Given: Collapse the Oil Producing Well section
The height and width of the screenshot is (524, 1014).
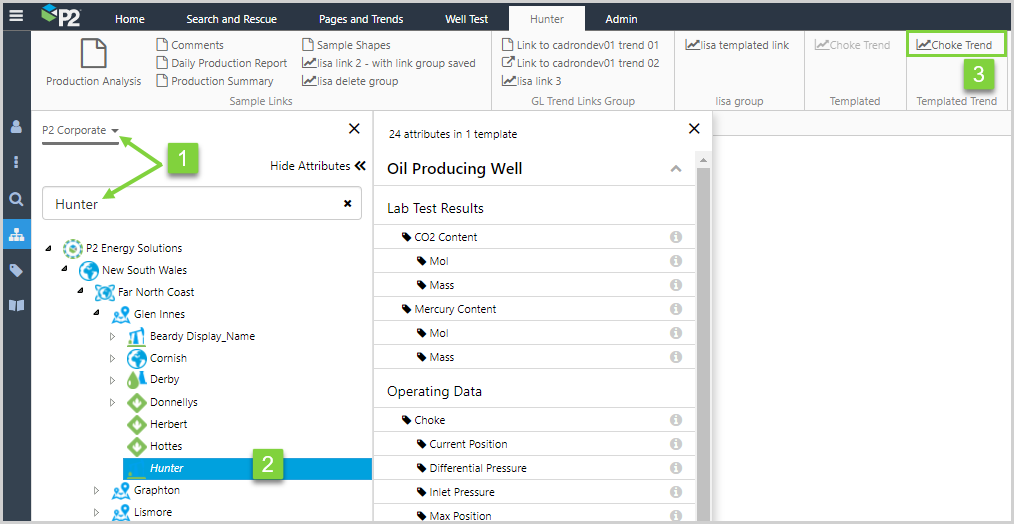Looking at the screenshot, I should pos(675,169).
